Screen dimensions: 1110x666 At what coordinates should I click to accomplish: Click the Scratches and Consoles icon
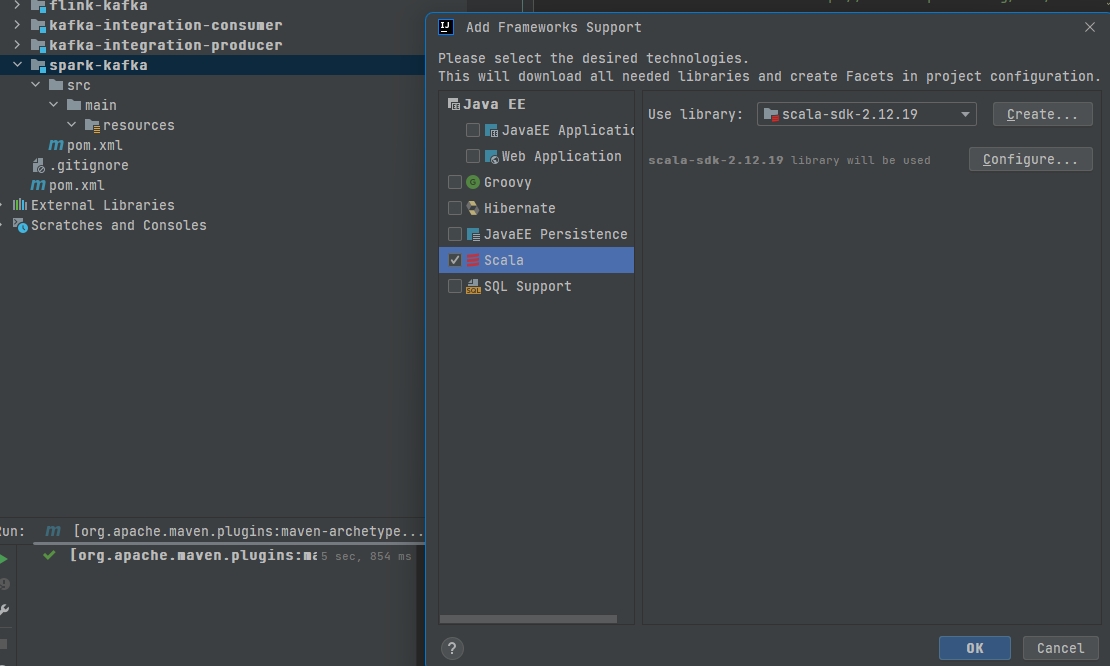[21, 225]
